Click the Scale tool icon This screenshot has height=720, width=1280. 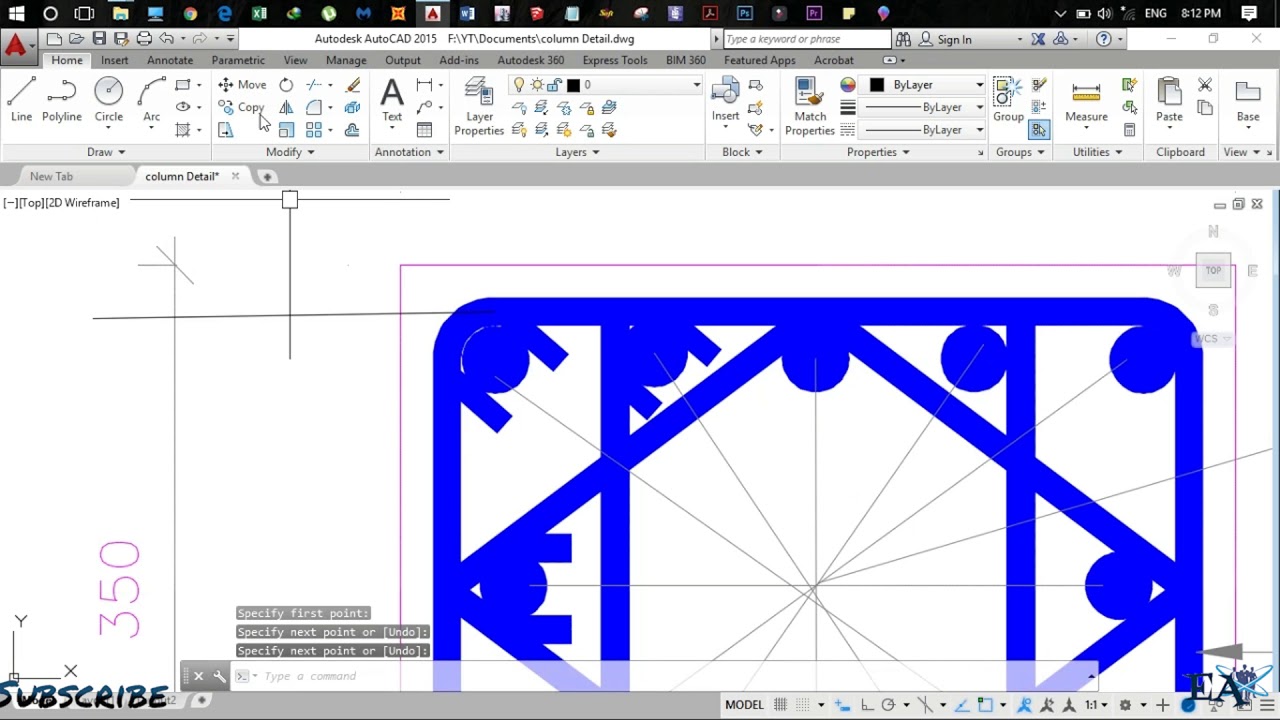pos(286,130)
